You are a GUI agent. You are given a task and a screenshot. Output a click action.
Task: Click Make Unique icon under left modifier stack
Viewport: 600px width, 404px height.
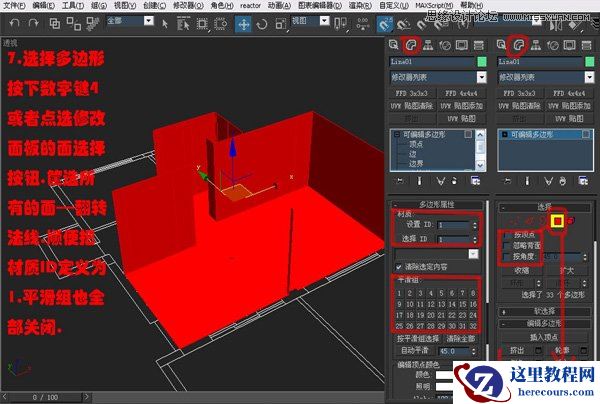pyautogui.click(x=440, y=181)
